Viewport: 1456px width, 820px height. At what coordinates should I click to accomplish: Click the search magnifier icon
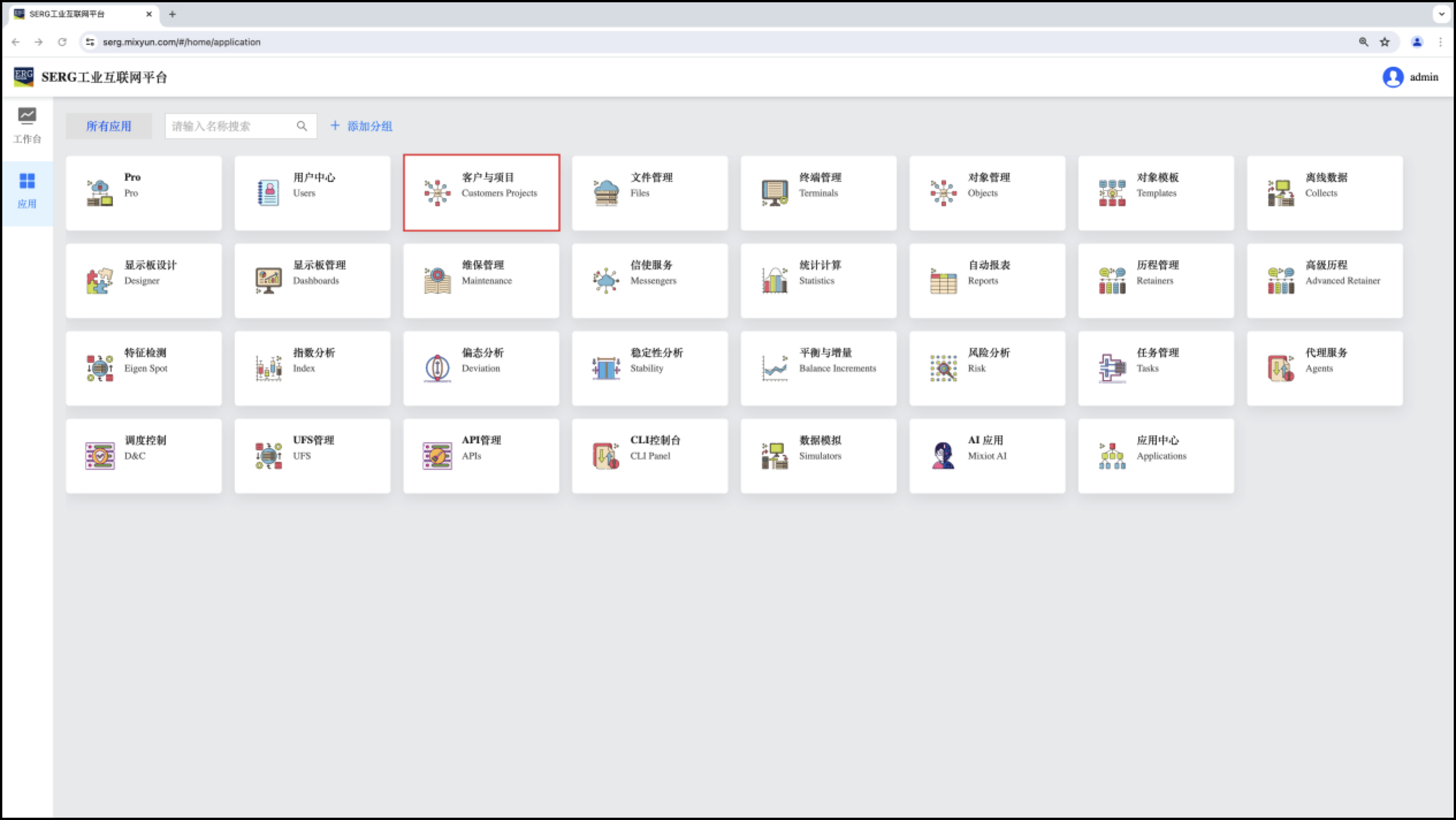pyautogui.click(x=302, y=126)
